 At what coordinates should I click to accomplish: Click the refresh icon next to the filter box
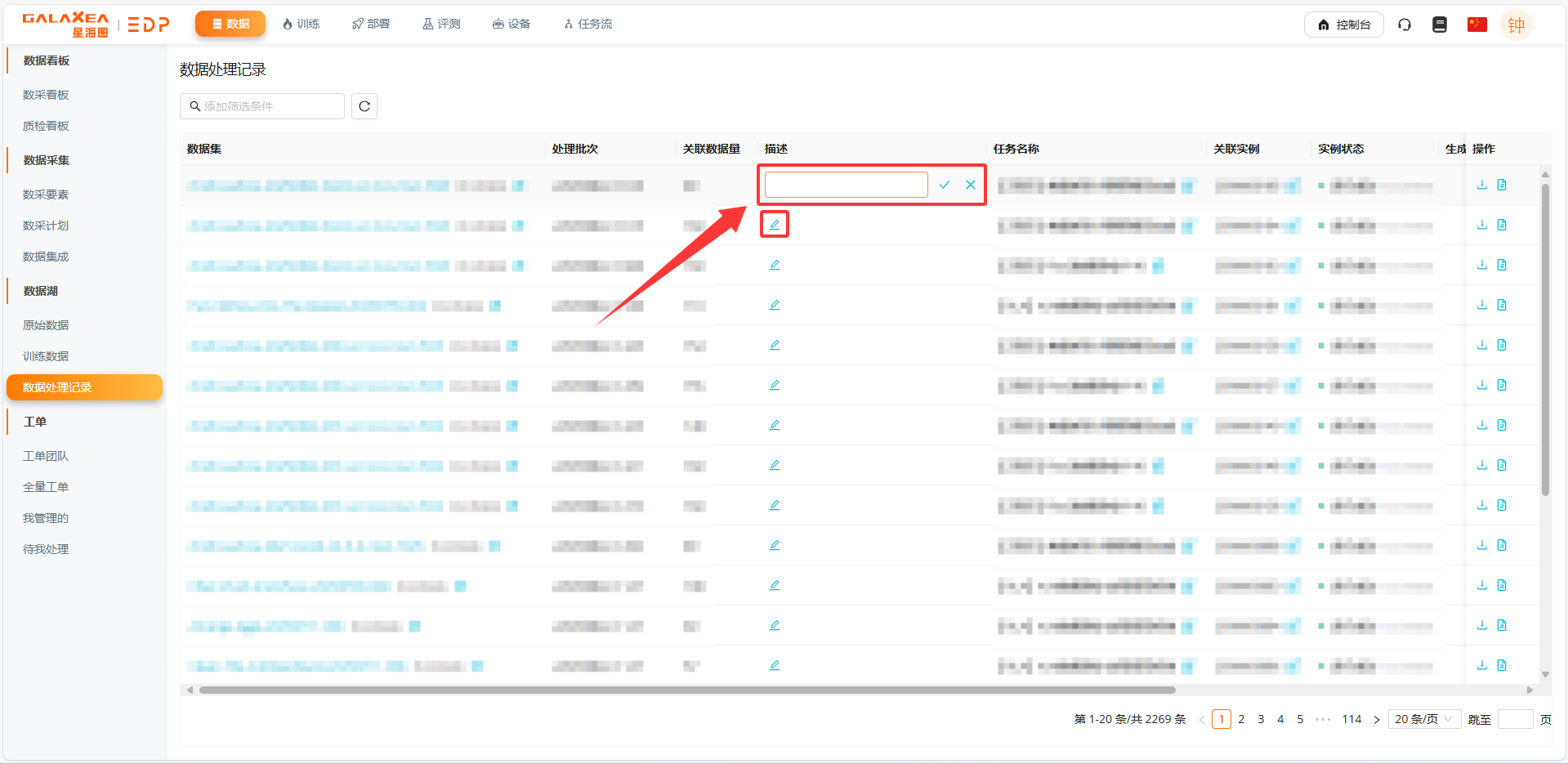[364, 106]
